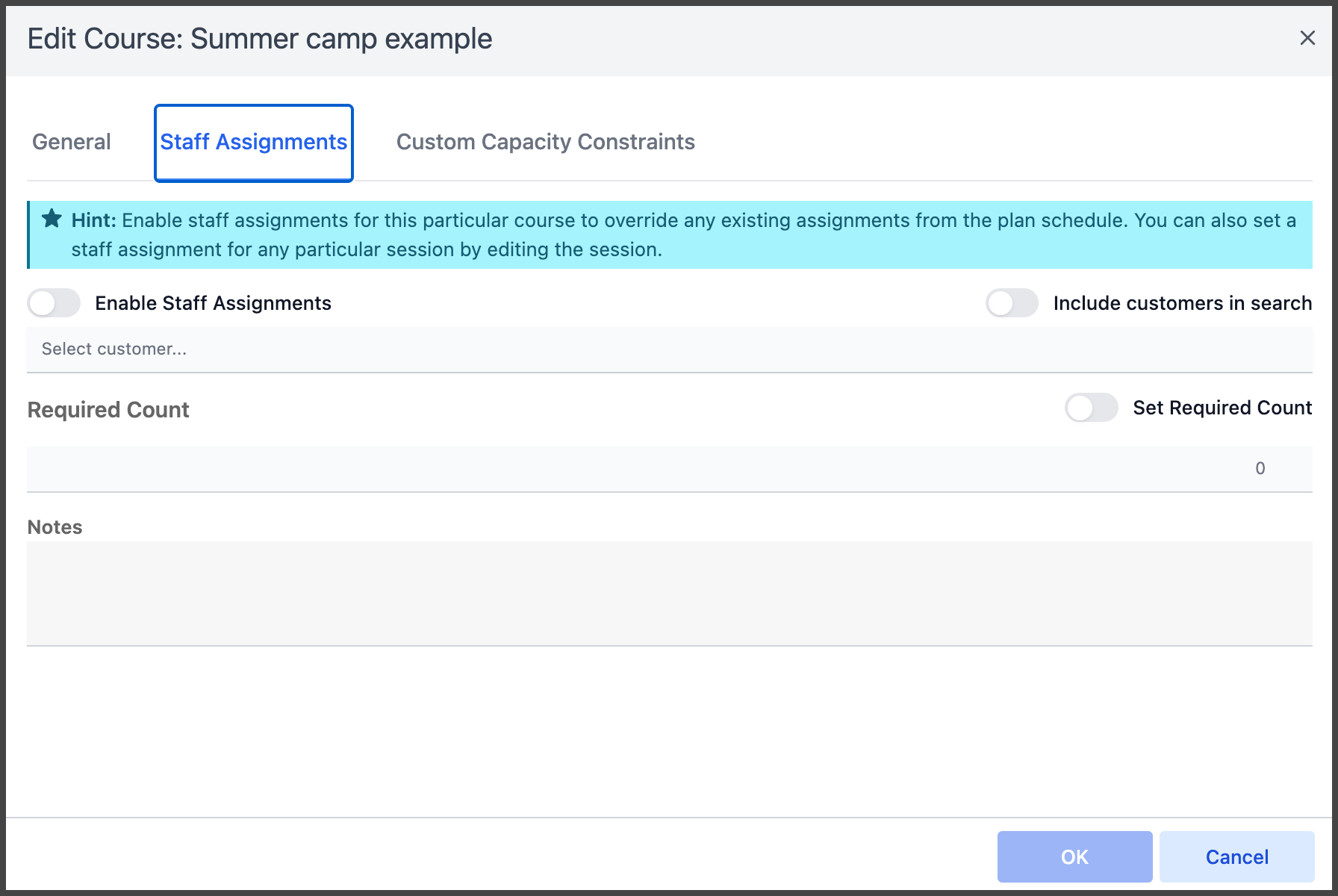
Task: Click the Set Required Count label
Action: click(1222, 408)
